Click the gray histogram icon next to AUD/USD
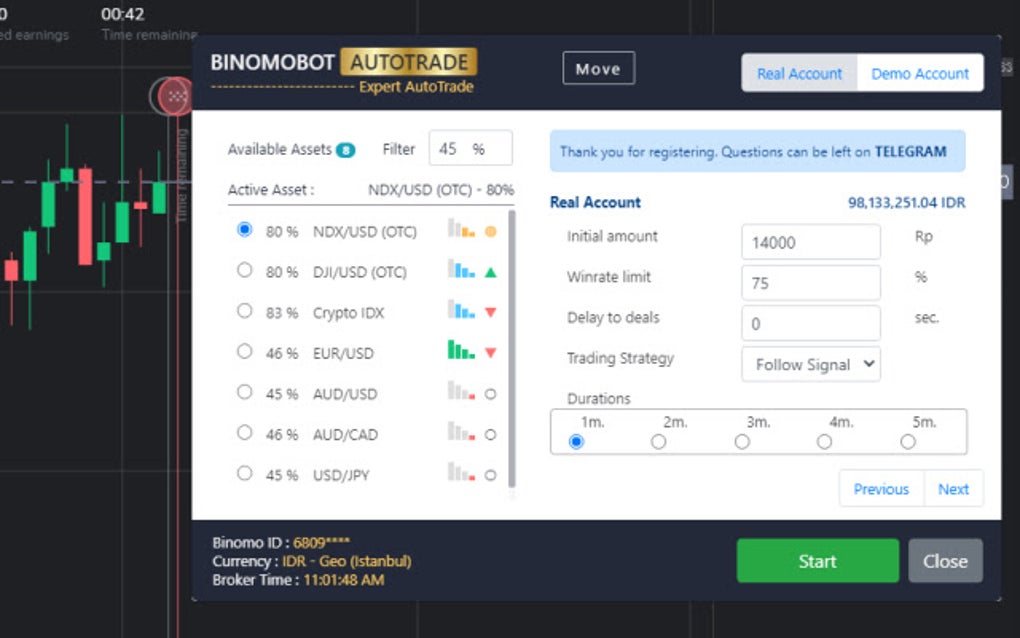 point(462,394)
